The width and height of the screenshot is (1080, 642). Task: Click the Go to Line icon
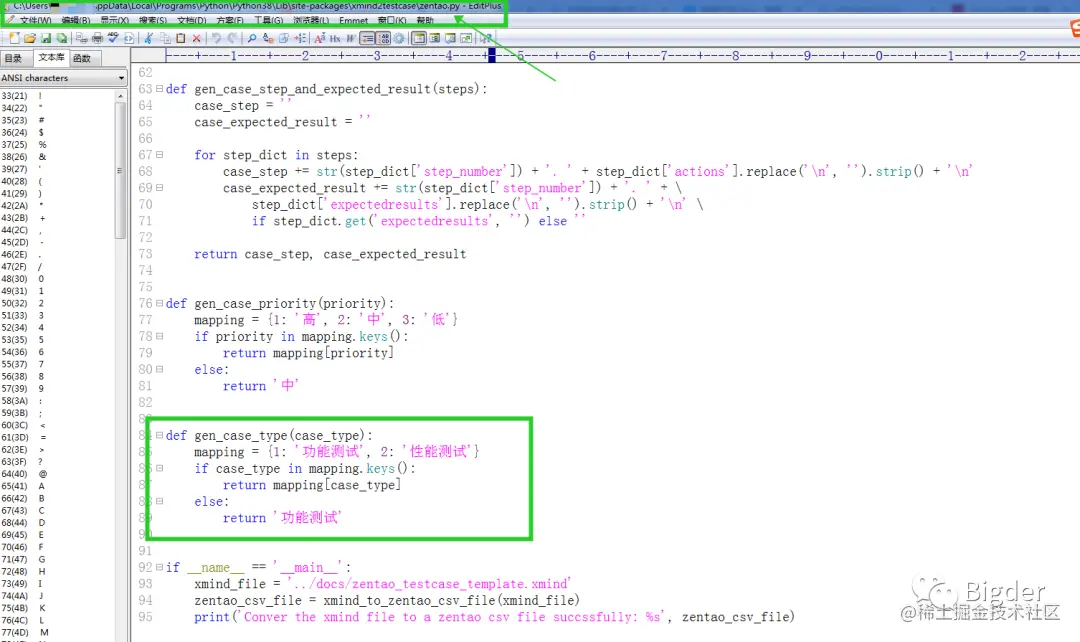(300, 39)
